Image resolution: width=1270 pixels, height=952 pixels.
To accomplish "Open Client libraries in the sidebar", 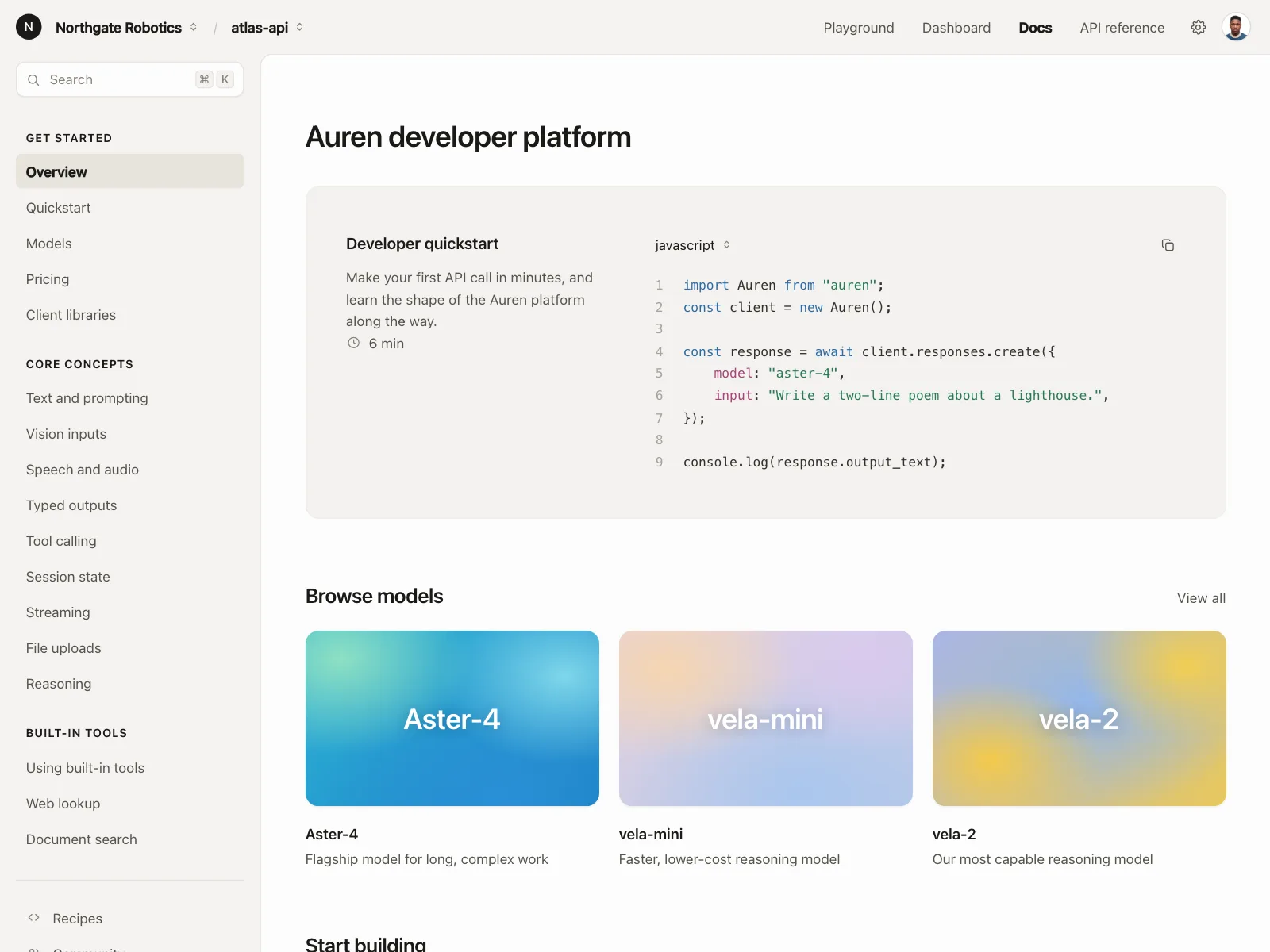I will (x=130, y=315).
